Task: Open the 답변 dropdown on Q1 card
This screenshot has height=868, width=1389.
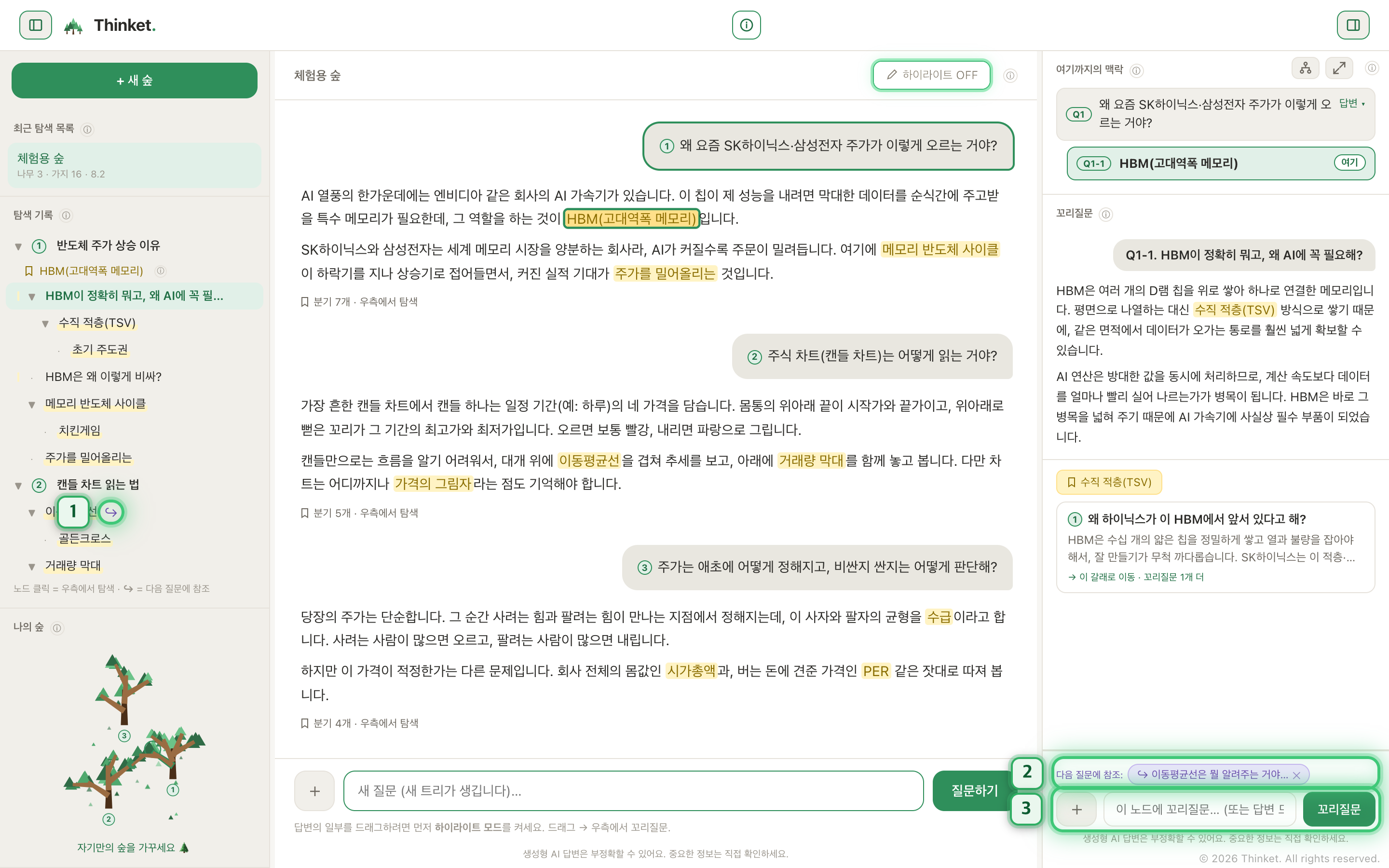Action: point(1352,103)
